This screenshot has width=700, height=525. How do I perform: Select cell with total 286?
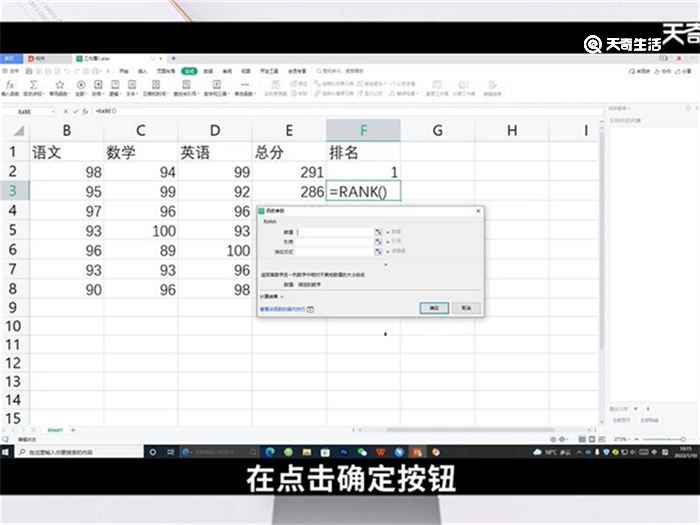pyautogui.click(x=289, y=192)
